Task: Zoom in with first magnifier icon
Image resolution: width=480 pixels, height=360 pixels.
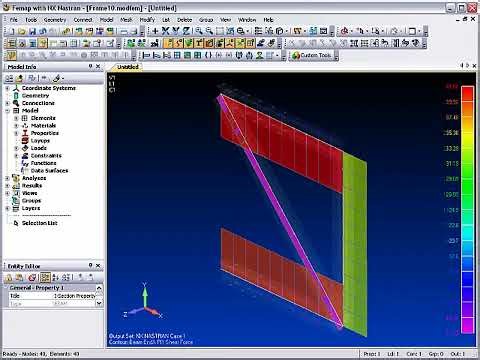Action: (199, 31)
